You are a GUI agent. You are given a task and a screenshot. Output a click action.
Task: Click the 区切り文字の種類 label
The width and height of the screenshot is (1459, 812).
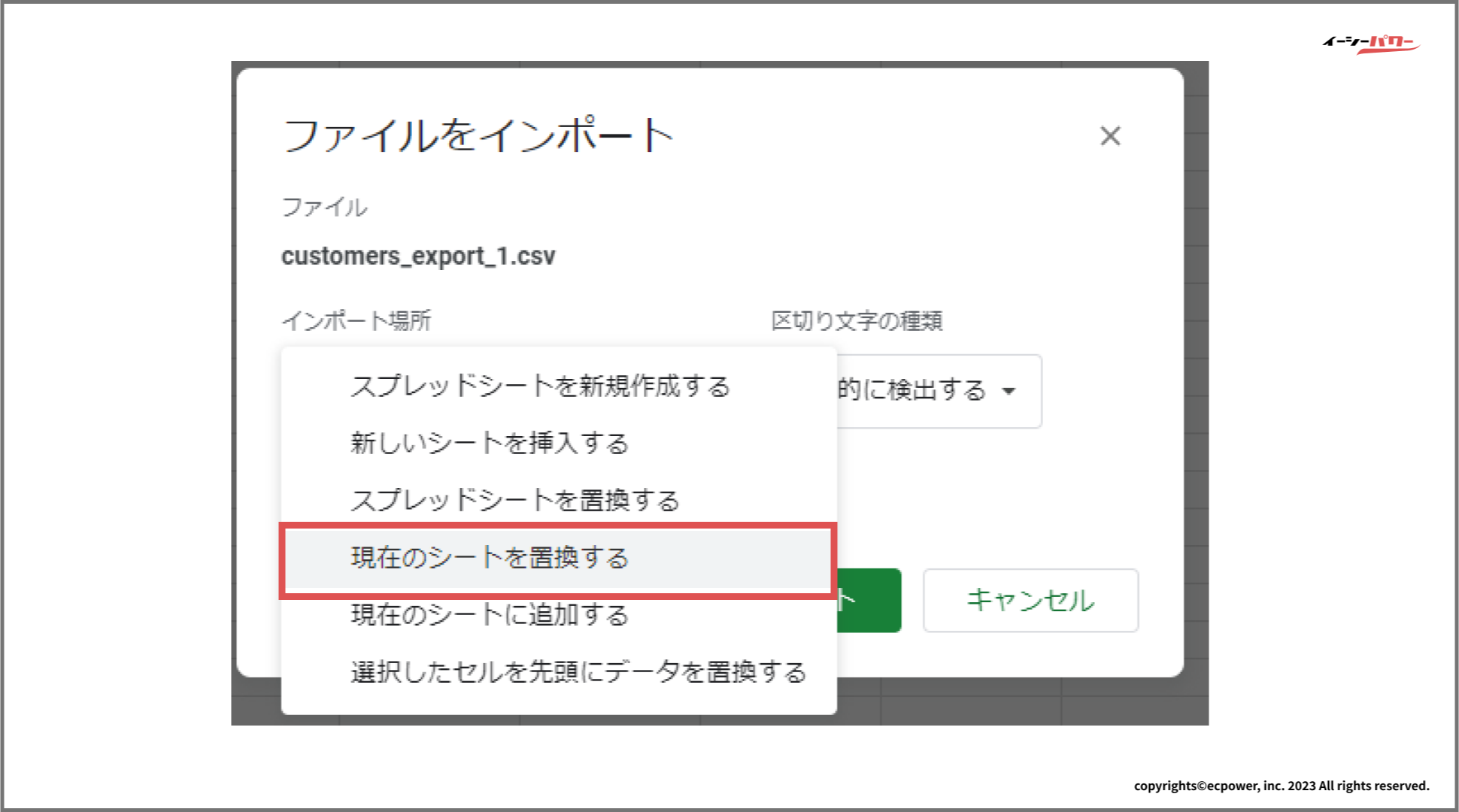[x=857, y=321]
